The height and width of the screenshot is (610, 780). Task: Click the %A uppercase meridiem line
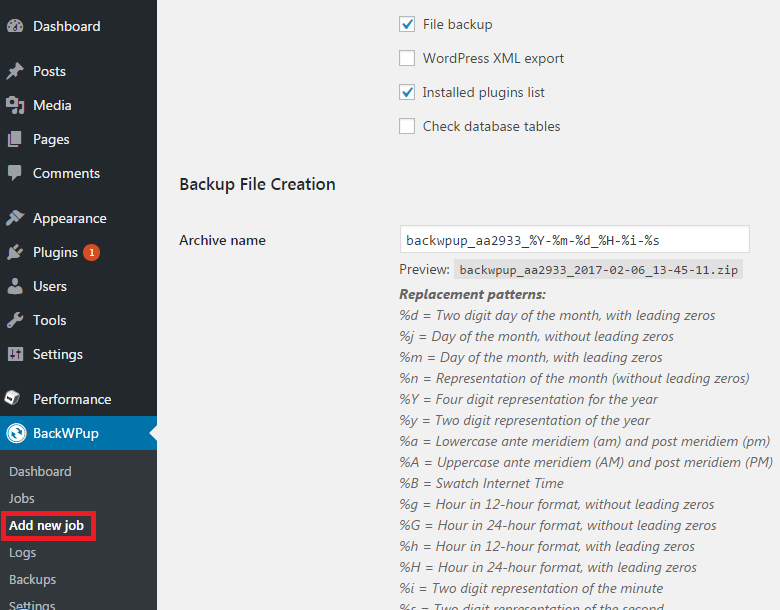point(586,462)
